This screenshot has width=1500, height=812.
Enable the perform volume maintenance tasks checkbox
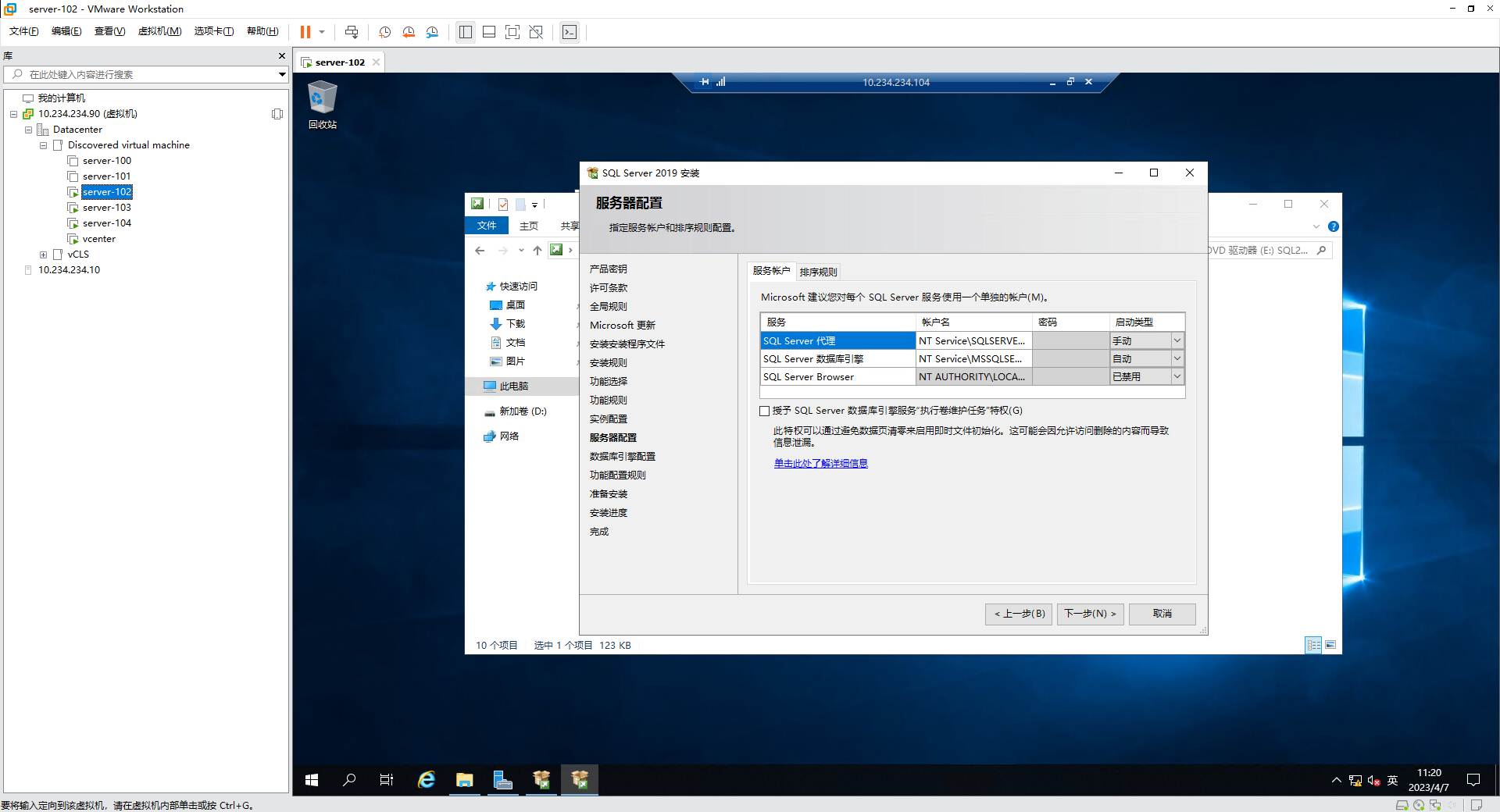pos(765,411)
